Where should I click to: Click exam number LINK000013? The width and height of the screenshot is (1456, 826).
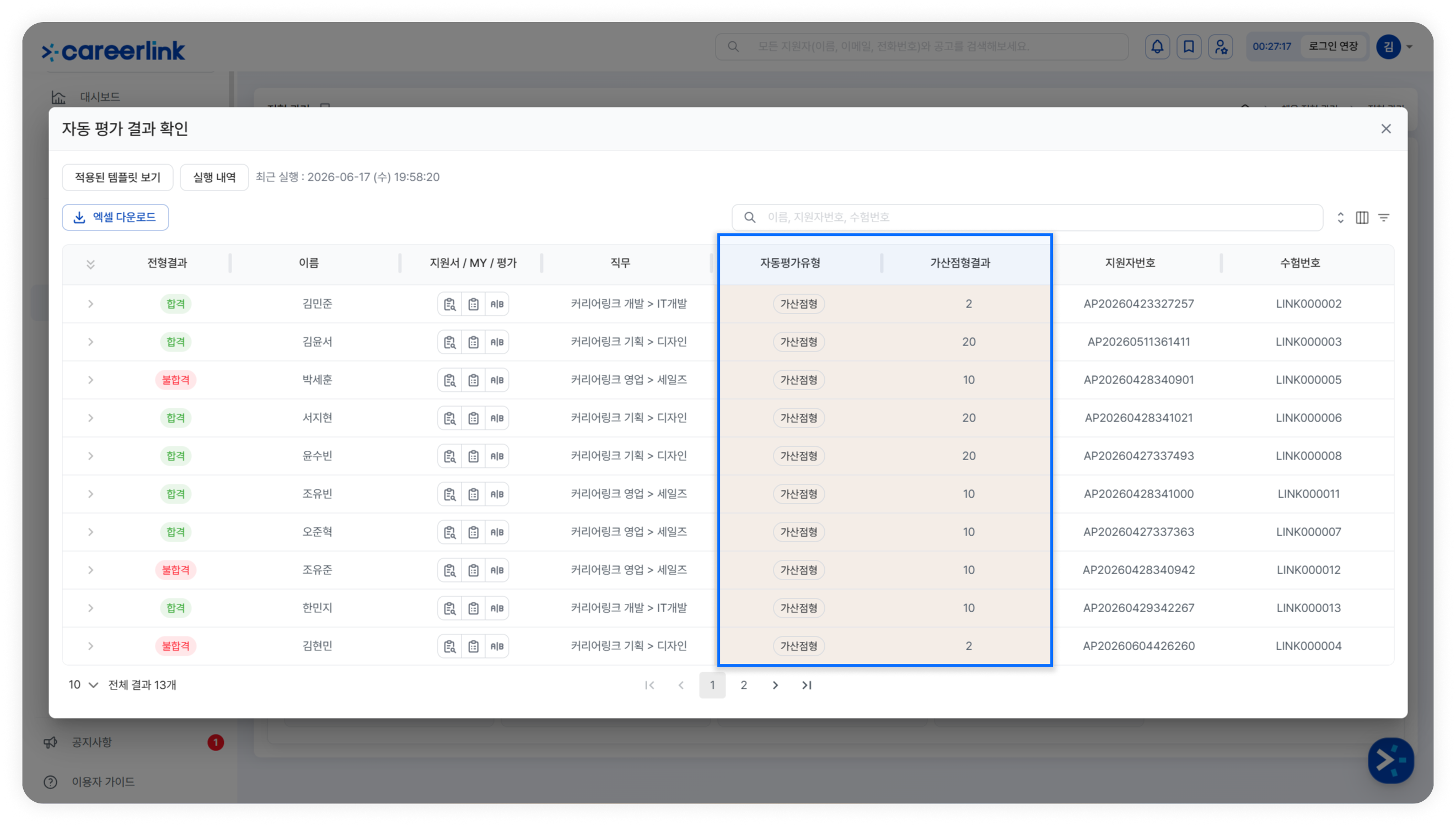click(1308, 608)
